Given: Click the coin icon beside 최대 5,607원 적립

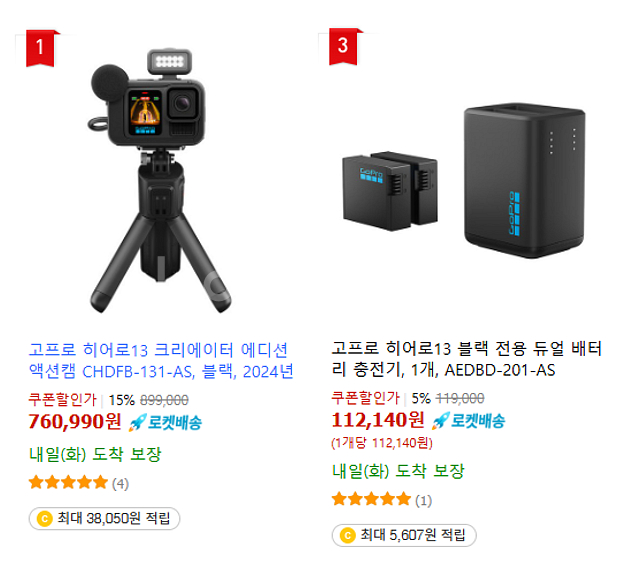Looking at the screenshot, I should point(347,535).
